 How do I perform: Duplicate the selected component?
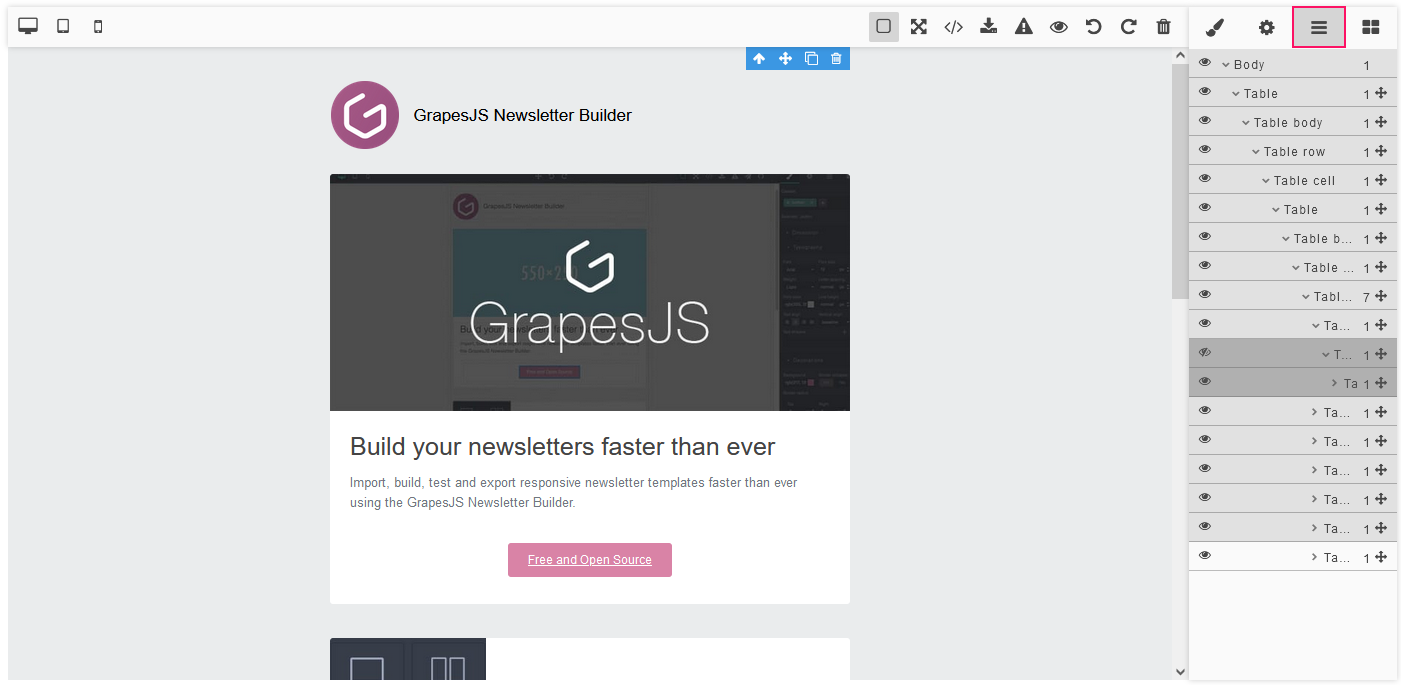(x=811, y=59)
